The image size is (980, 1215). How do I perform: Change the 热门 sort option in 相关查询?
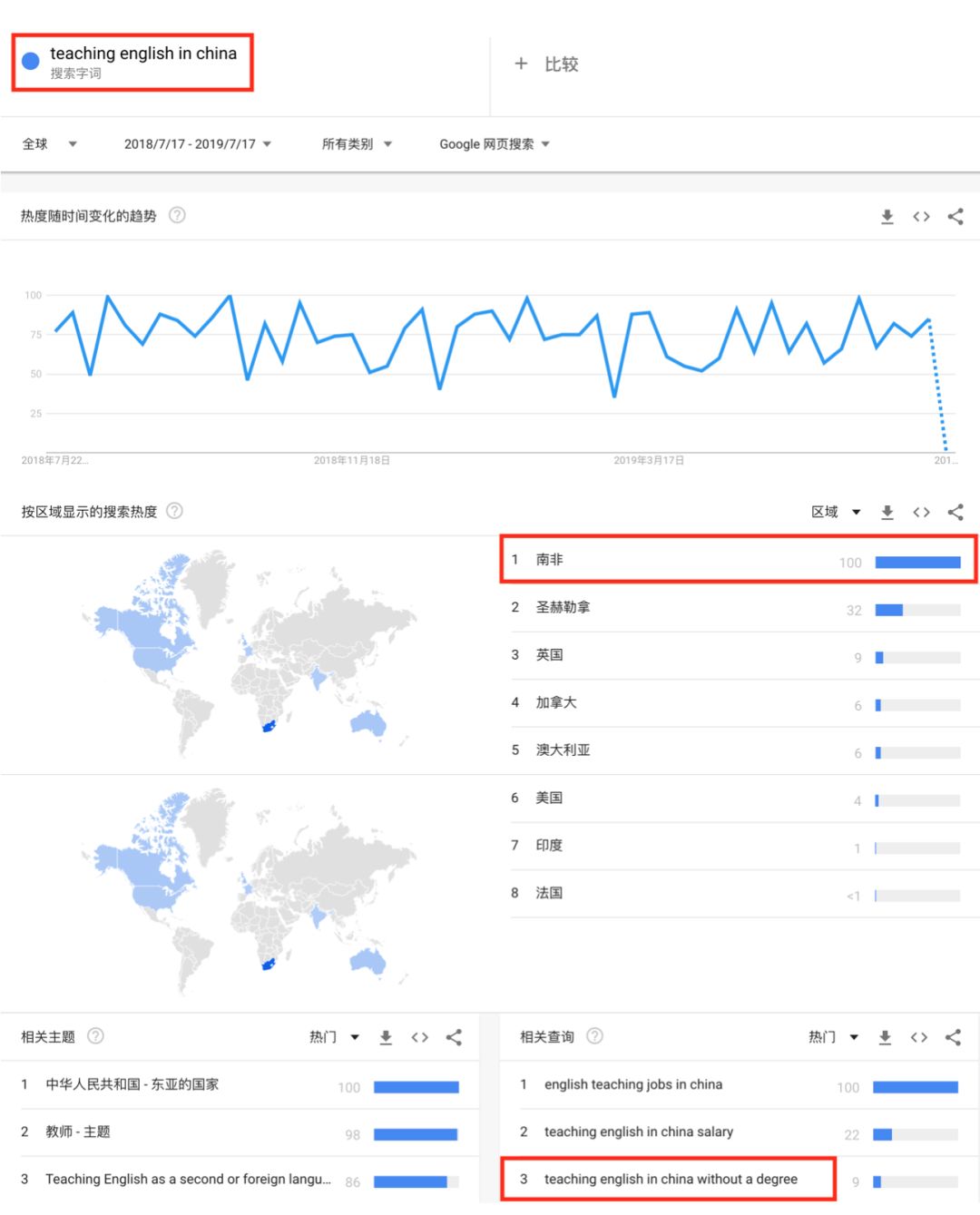click(830, 1037)
